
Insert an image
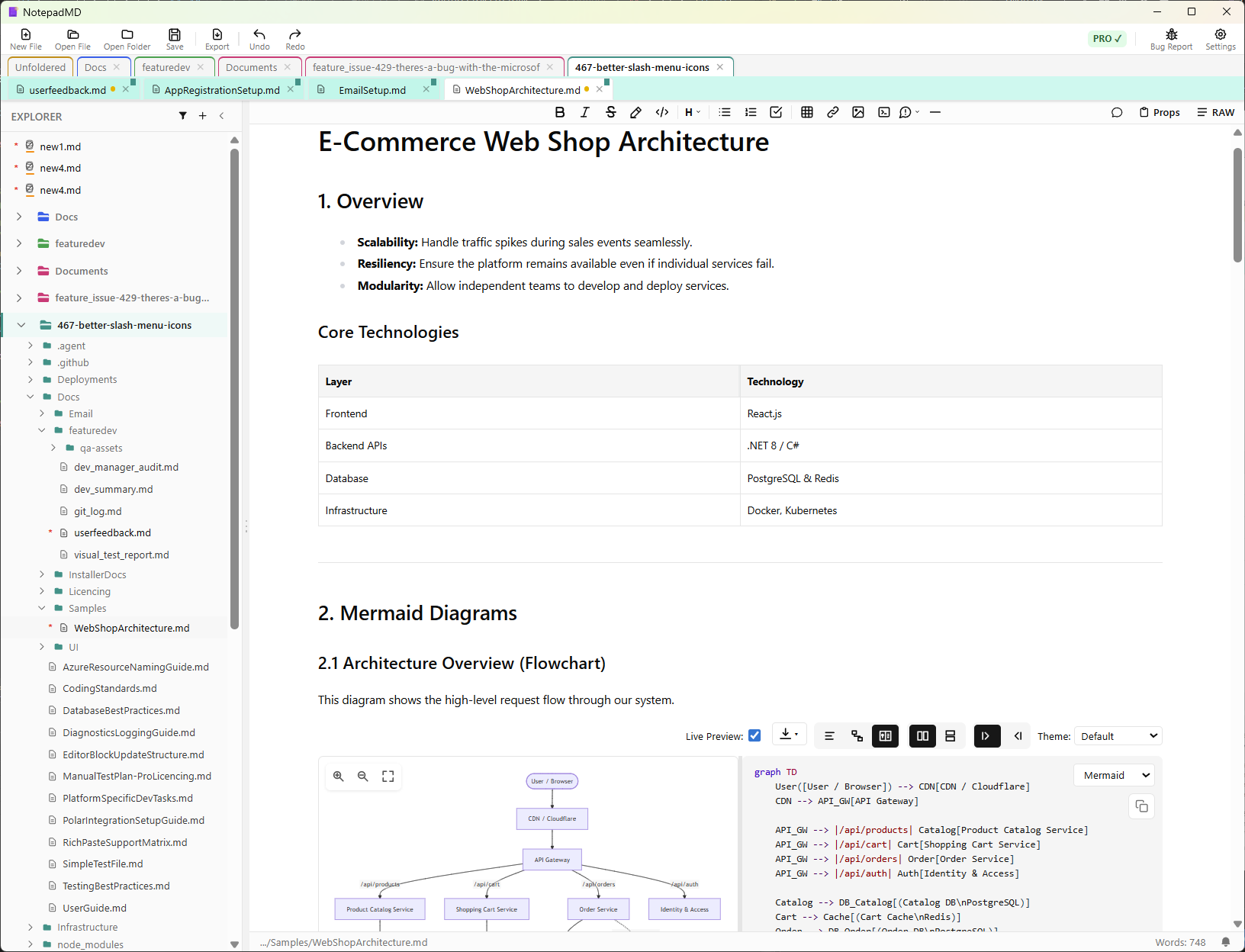[x=858, y=112]
